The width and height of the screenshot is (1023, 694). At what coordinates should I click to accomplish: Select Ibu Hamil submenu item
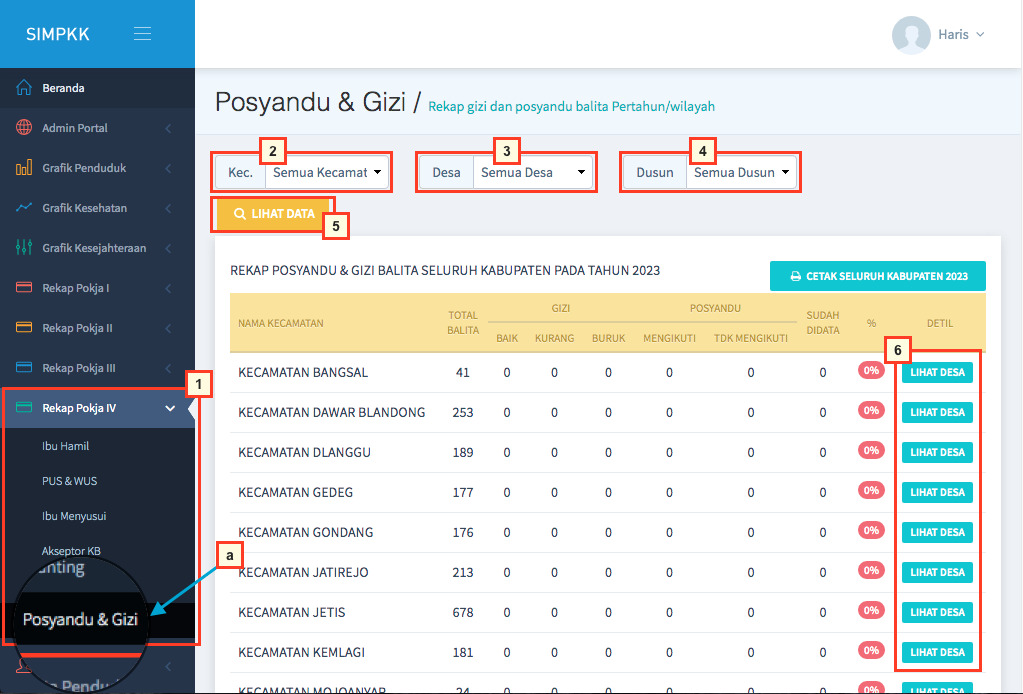click(x=66, y=446)
